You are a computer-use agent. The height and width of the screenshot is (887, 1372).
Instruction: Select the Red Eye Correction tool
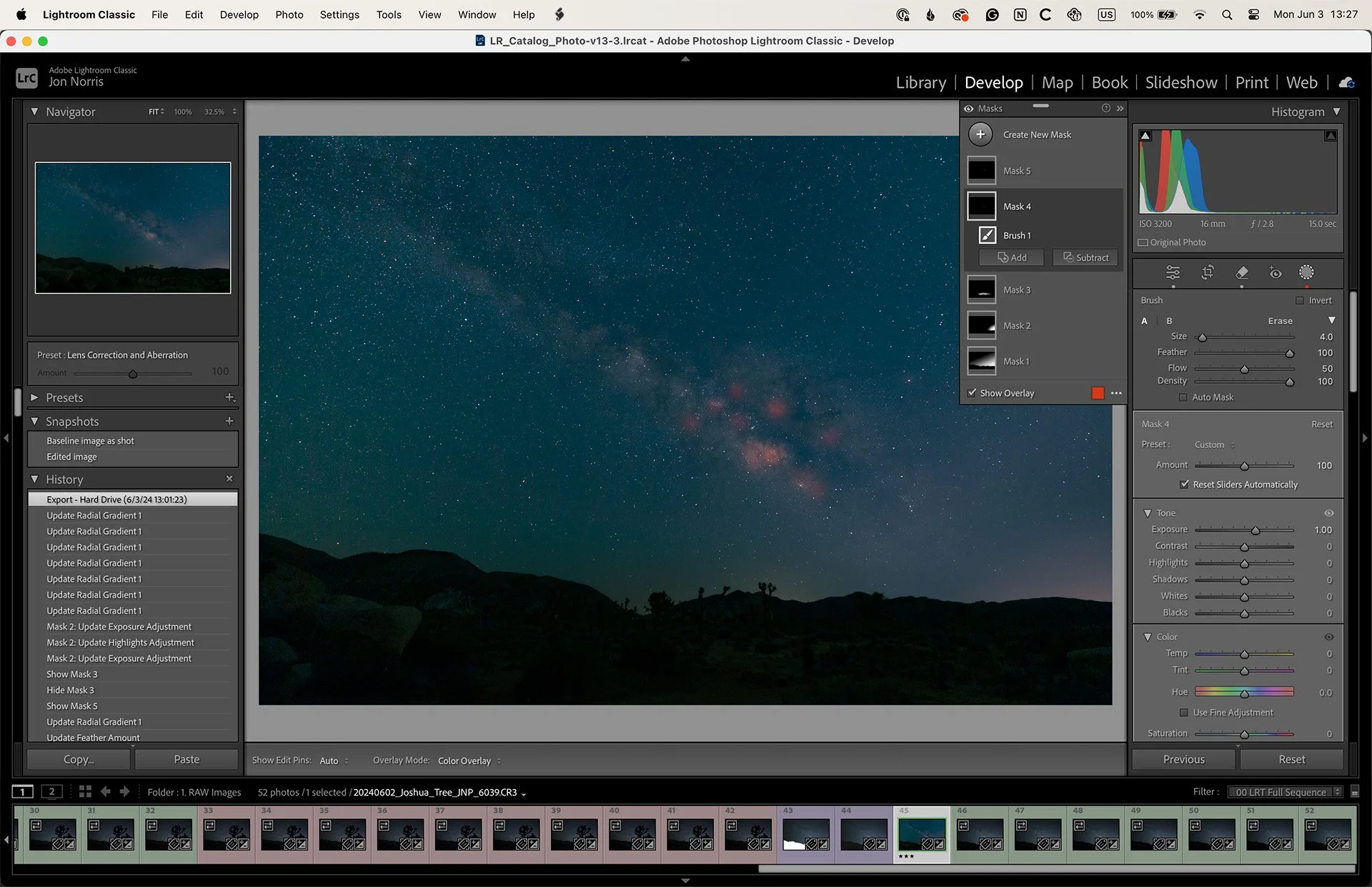1276,272
